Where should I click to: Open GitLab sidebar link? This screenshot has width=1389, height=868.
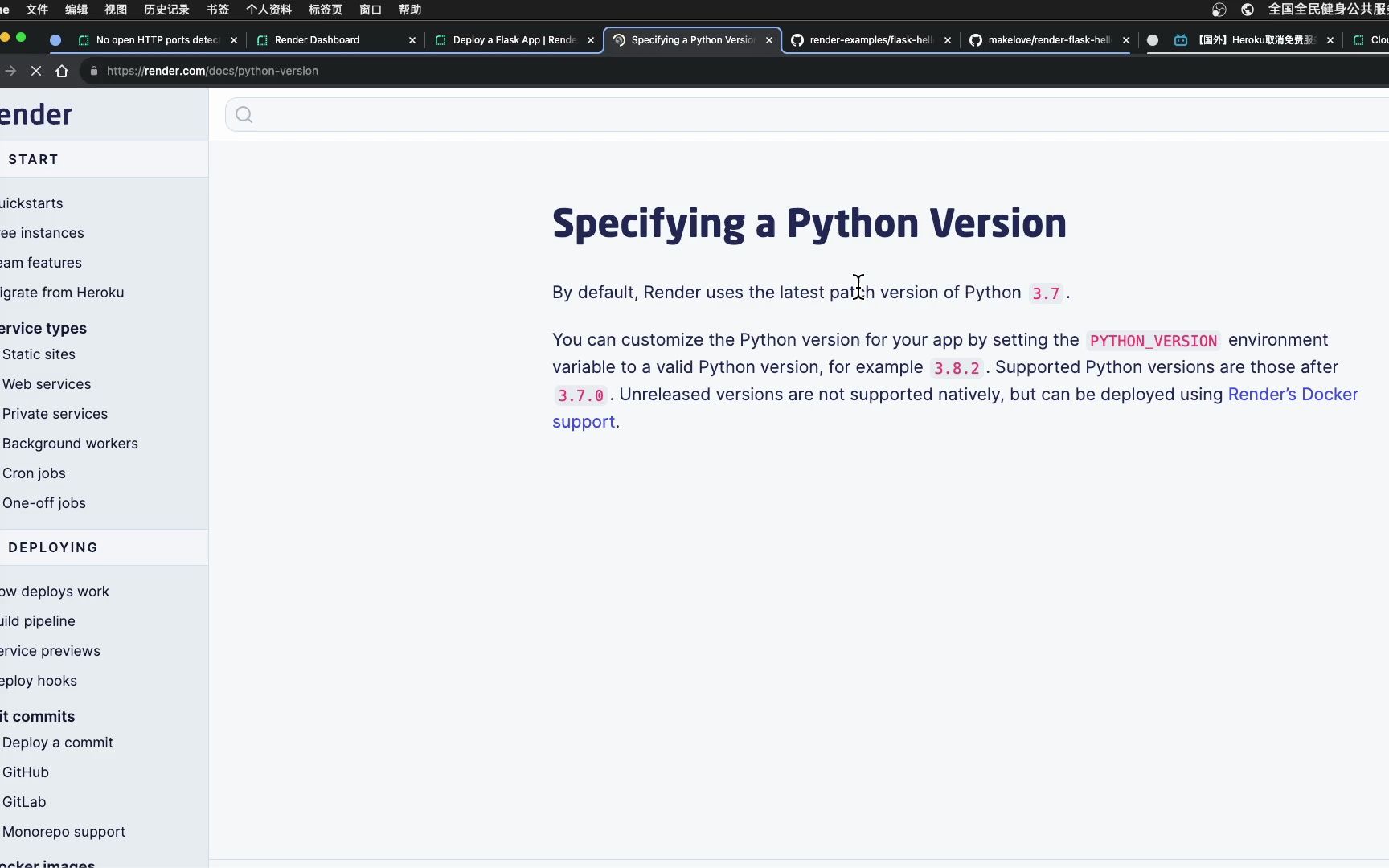click(x=24, y=802)
